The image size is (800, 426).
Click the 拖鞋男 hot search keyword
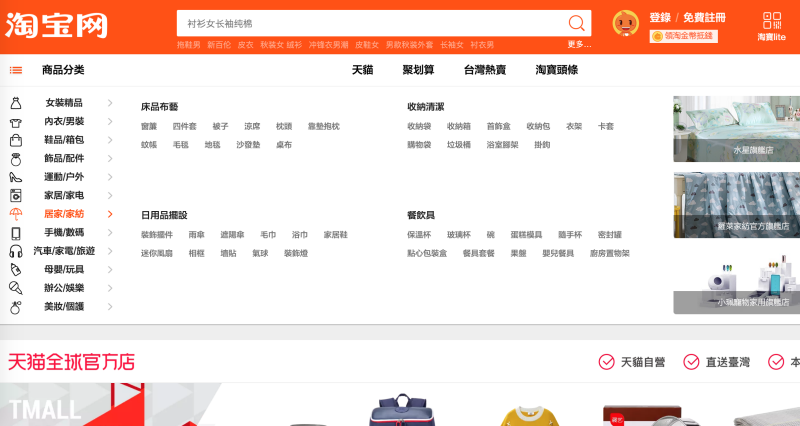point(189,45)
